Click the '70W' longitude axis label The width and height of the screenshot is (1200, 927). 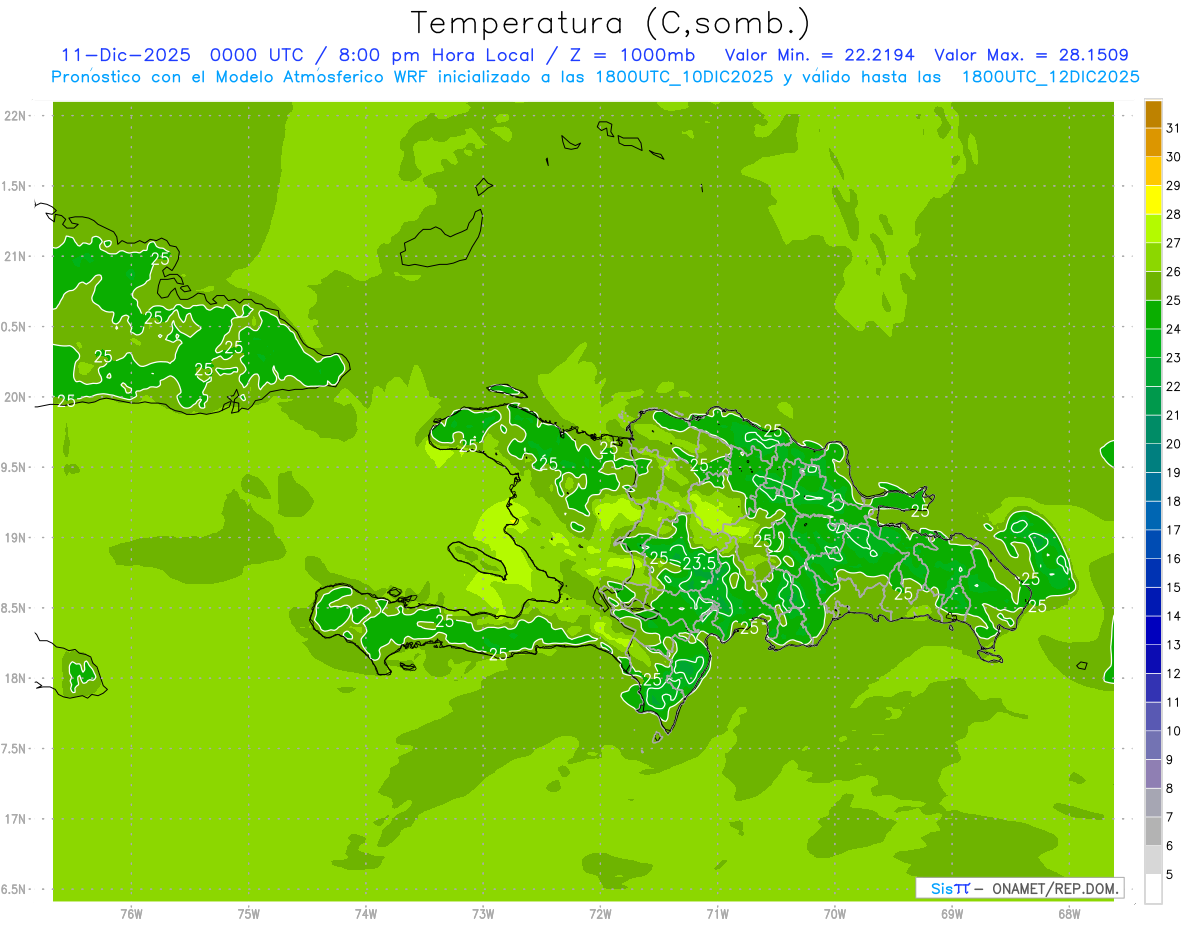tap(835, 914)
